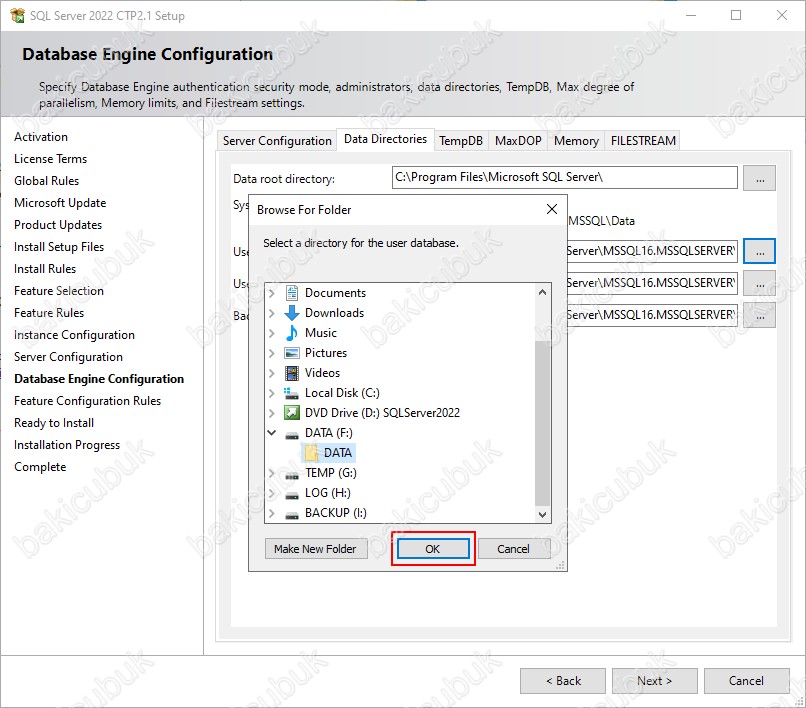
Task: Expand the Downloads tree node
Action: pyautogui.click(x=271, y=313)
